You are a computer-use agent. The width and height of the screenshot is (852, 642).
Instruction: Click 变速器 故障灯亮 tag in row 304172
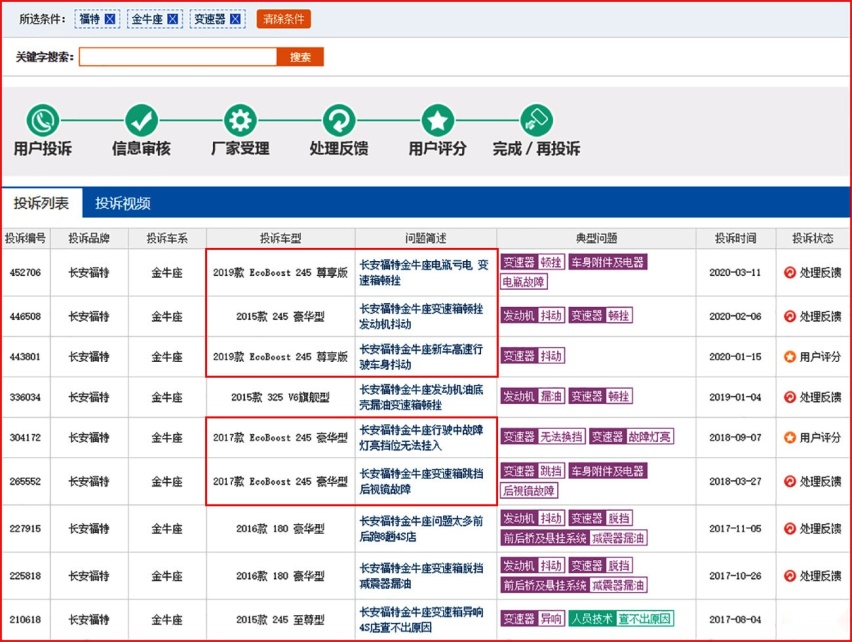point(632,436)
